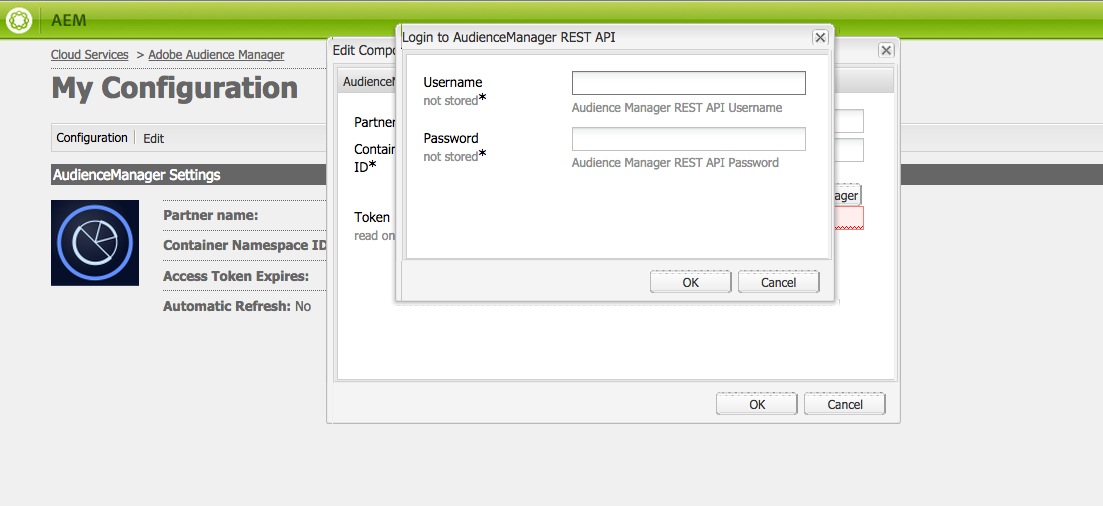Viewport: 1103px width, 506px height.
Task: Click the Token field highlighted in red
Action: [x=849, y=217]
